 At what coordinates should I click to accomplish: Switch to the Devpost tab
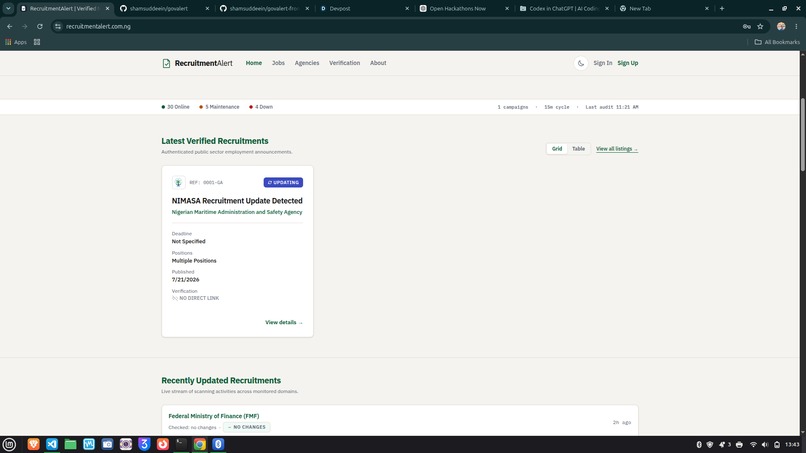click(363, 8)
